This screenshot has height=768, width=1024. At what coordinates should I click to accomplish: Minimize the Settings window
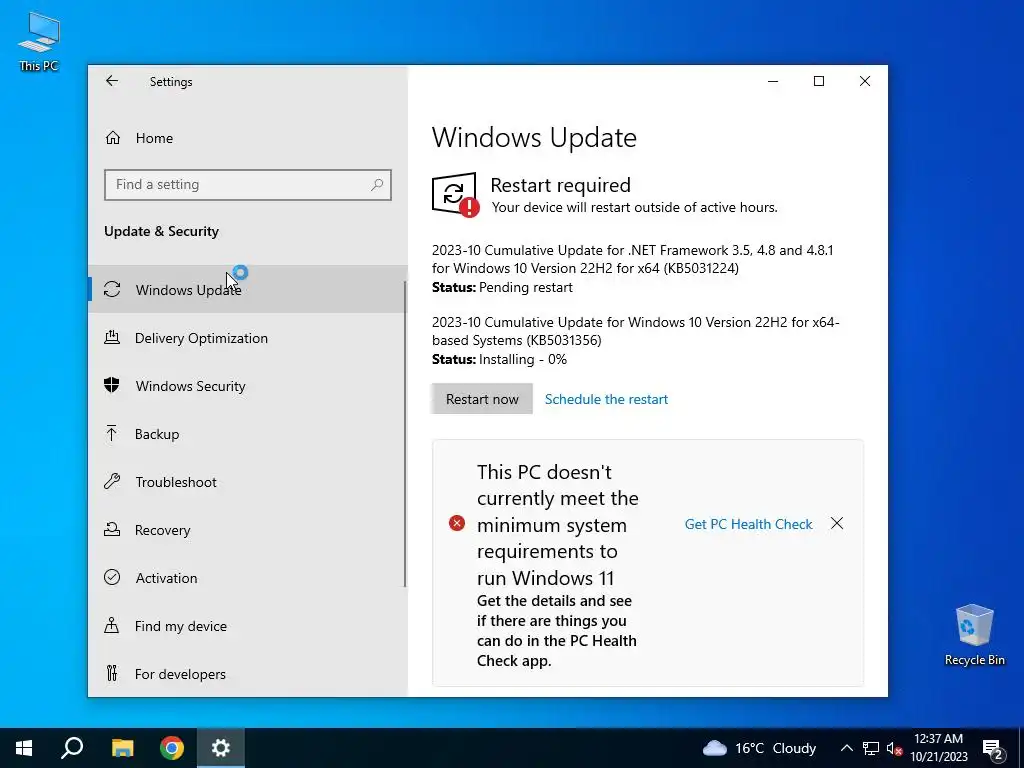(x=773, y=81)
